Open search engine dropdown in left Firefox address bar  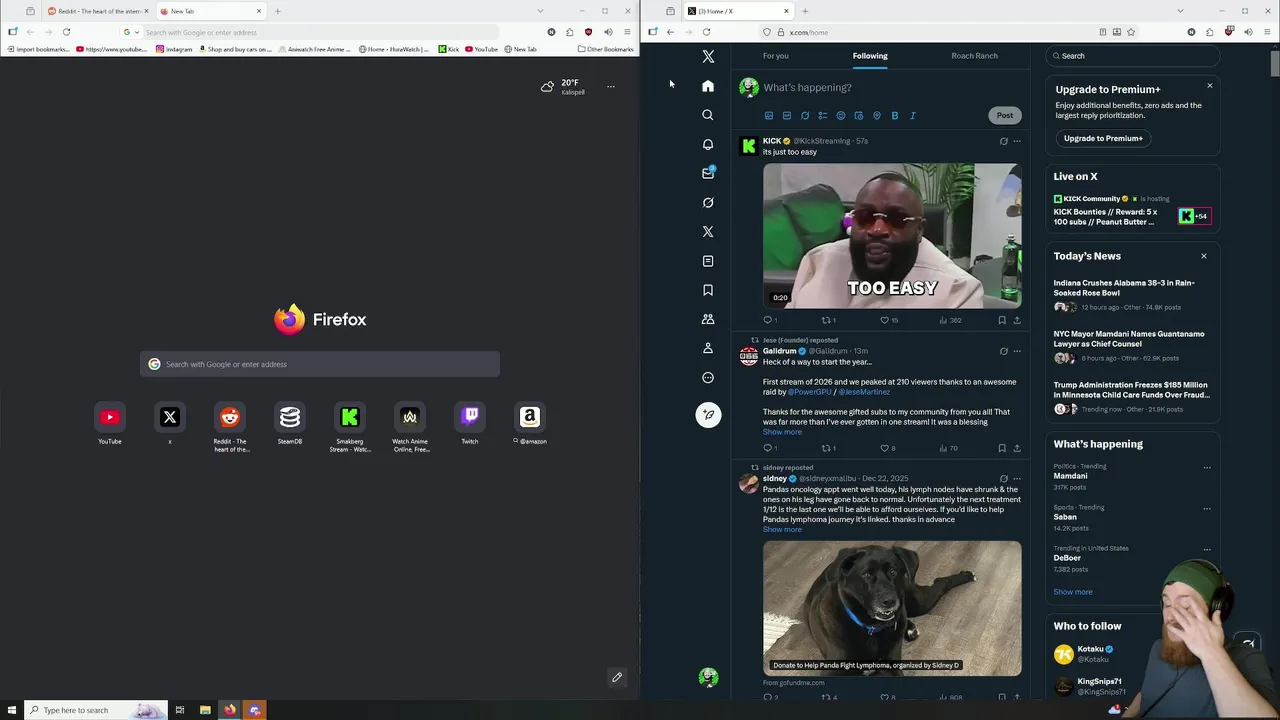click(x=130, y=32)
